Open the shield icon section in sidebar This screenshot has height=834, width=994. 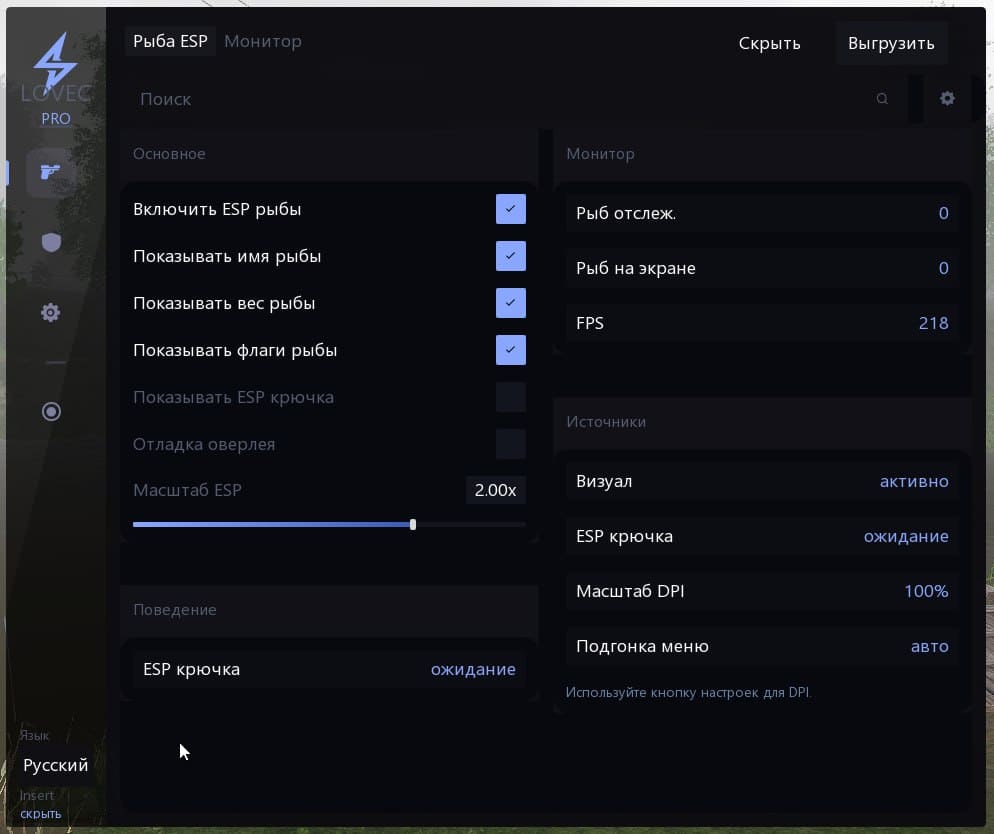tap(51, 242)
